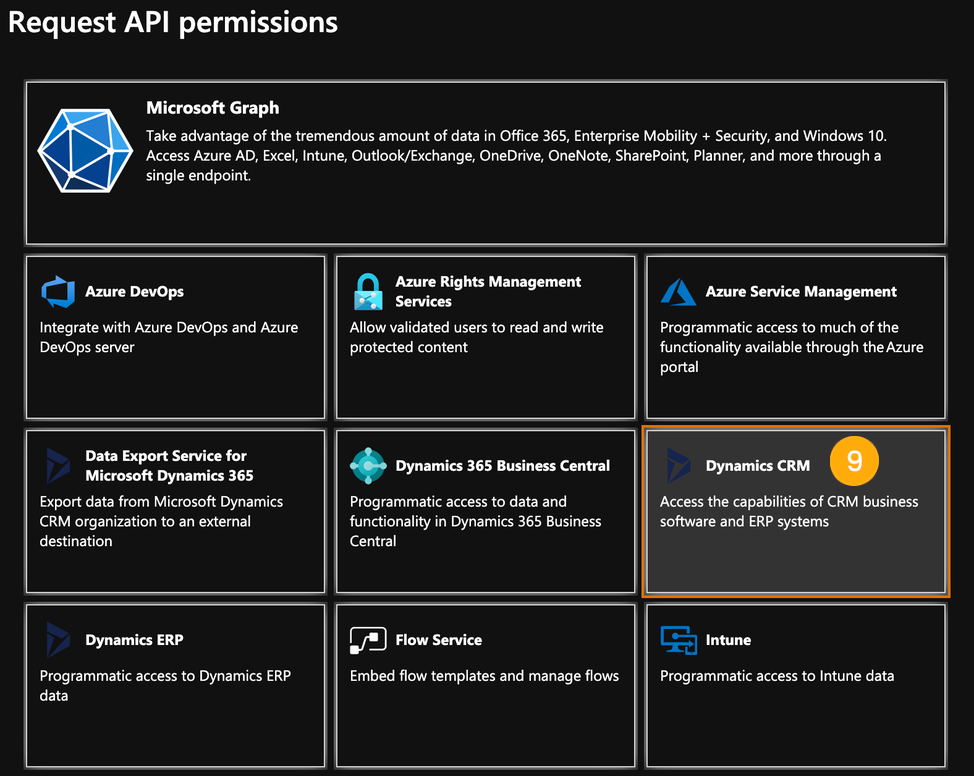
Task: Click the Data Export Service icon
Action: [x=58, y=463]
